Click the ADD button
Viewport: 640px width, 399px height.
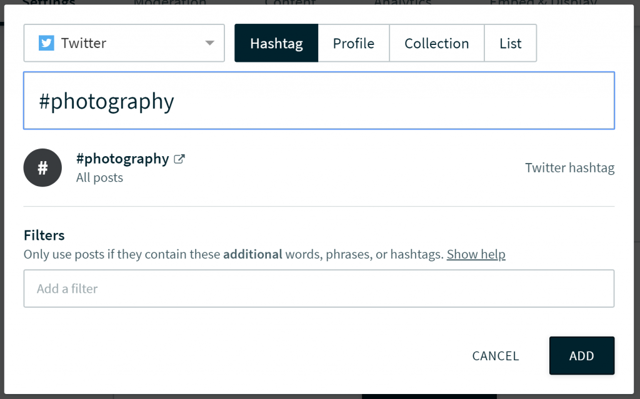point(582,356)
